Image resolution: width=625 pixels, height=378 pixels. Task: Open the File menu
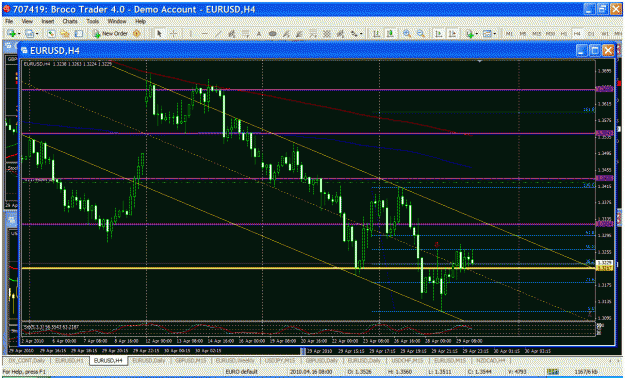(x=9, y=21)
